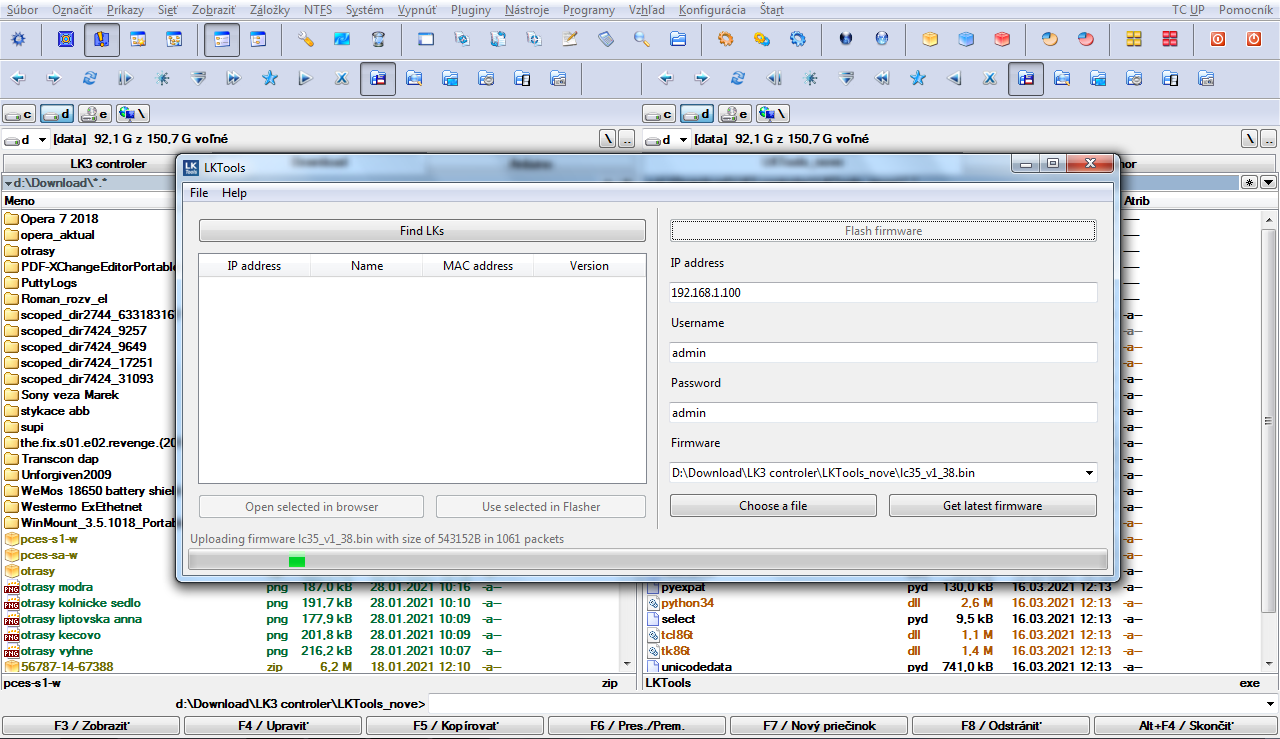Refresh the right panel using its refresh icon

pos(737,78)
